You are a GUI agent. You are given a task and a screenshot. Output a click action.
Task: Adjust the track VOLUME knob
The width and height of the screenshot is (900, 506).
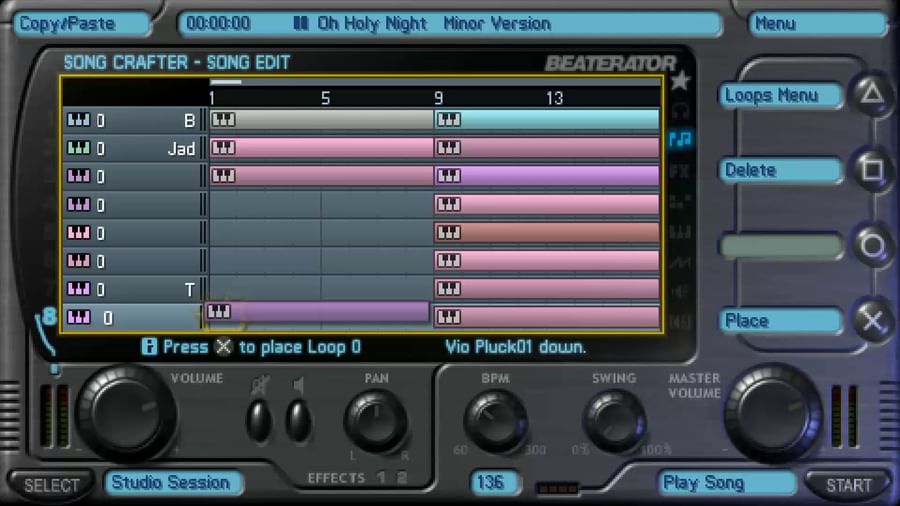pyautogui.click(x=125, y=413)
